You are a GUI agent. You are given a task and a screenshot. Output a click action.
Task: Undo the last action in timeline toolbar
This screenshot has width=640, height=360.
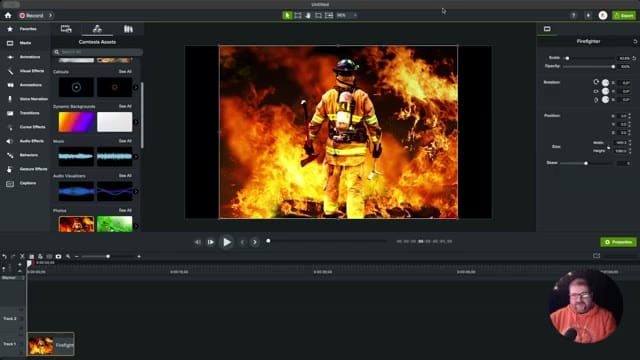pos(4,256)
